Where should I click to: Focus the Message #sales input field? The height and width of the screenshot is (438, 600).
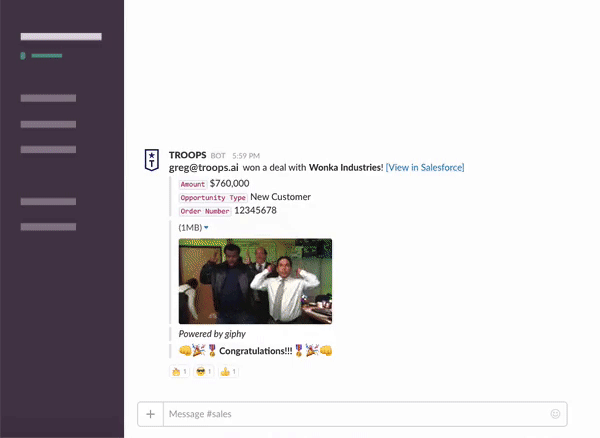click(x=356, y=414)
